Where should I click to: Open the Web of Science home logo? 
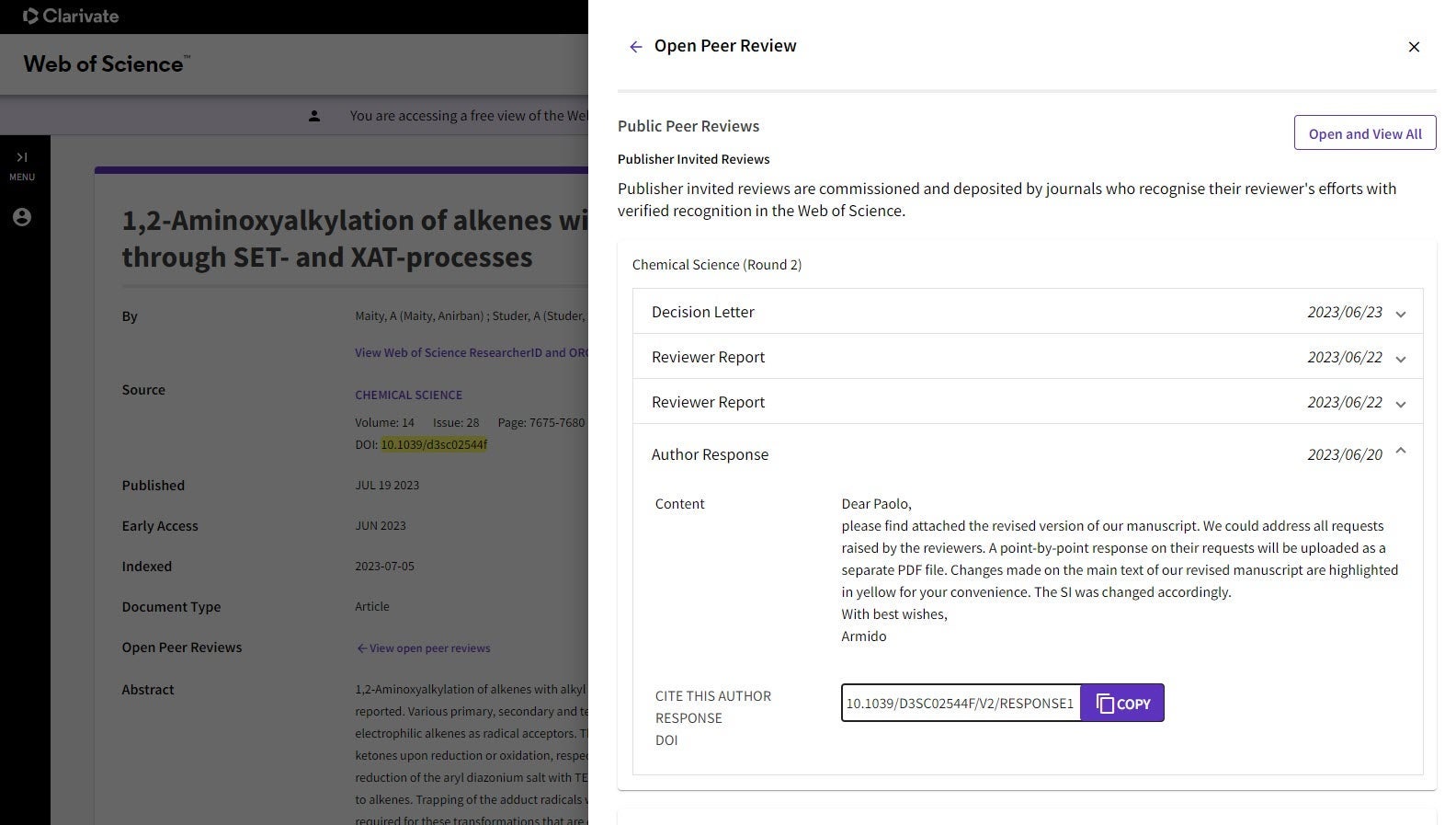click(107, 63)
